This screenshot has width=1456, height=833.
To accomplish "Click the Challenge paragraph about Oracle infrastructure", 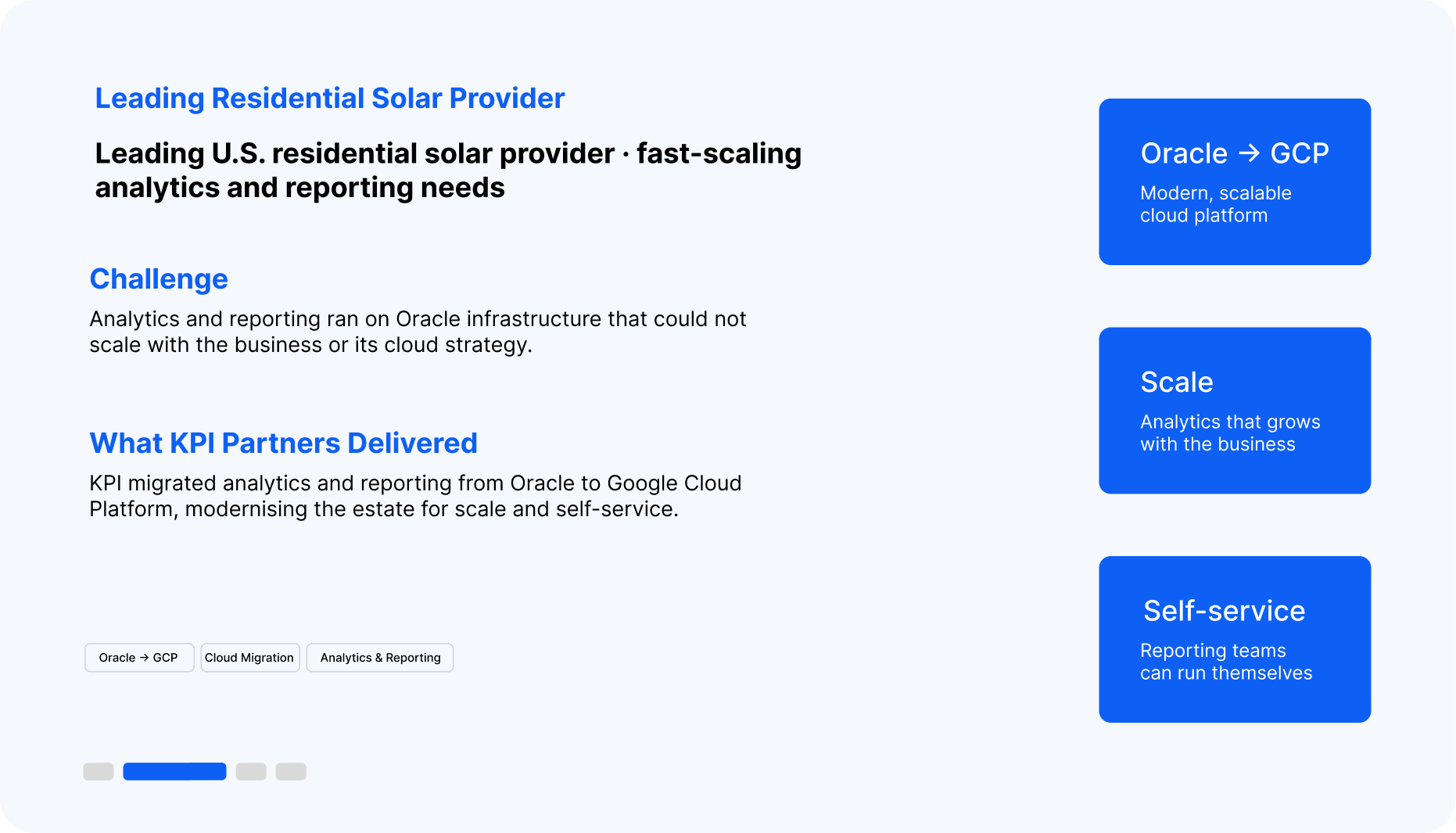I will tap(418, 332).
